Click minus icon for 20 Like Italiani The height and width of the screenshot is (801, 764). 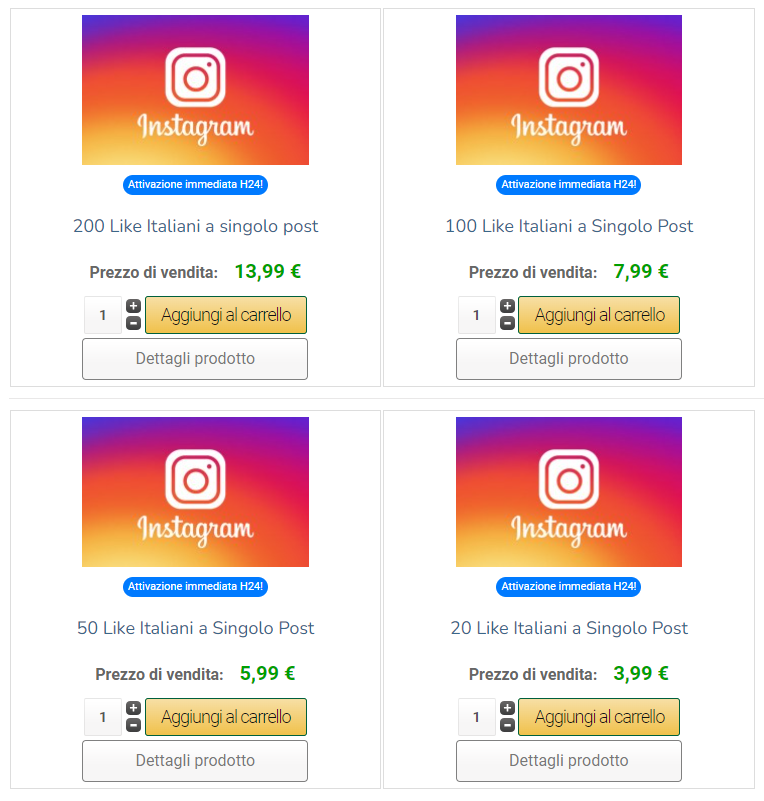507,725
